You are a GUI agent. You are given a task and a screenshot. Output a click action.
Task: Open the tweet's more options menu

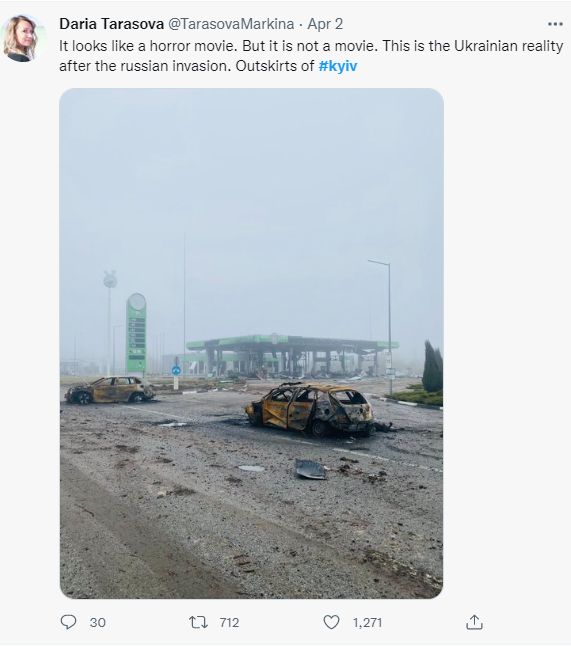point(555,24)
